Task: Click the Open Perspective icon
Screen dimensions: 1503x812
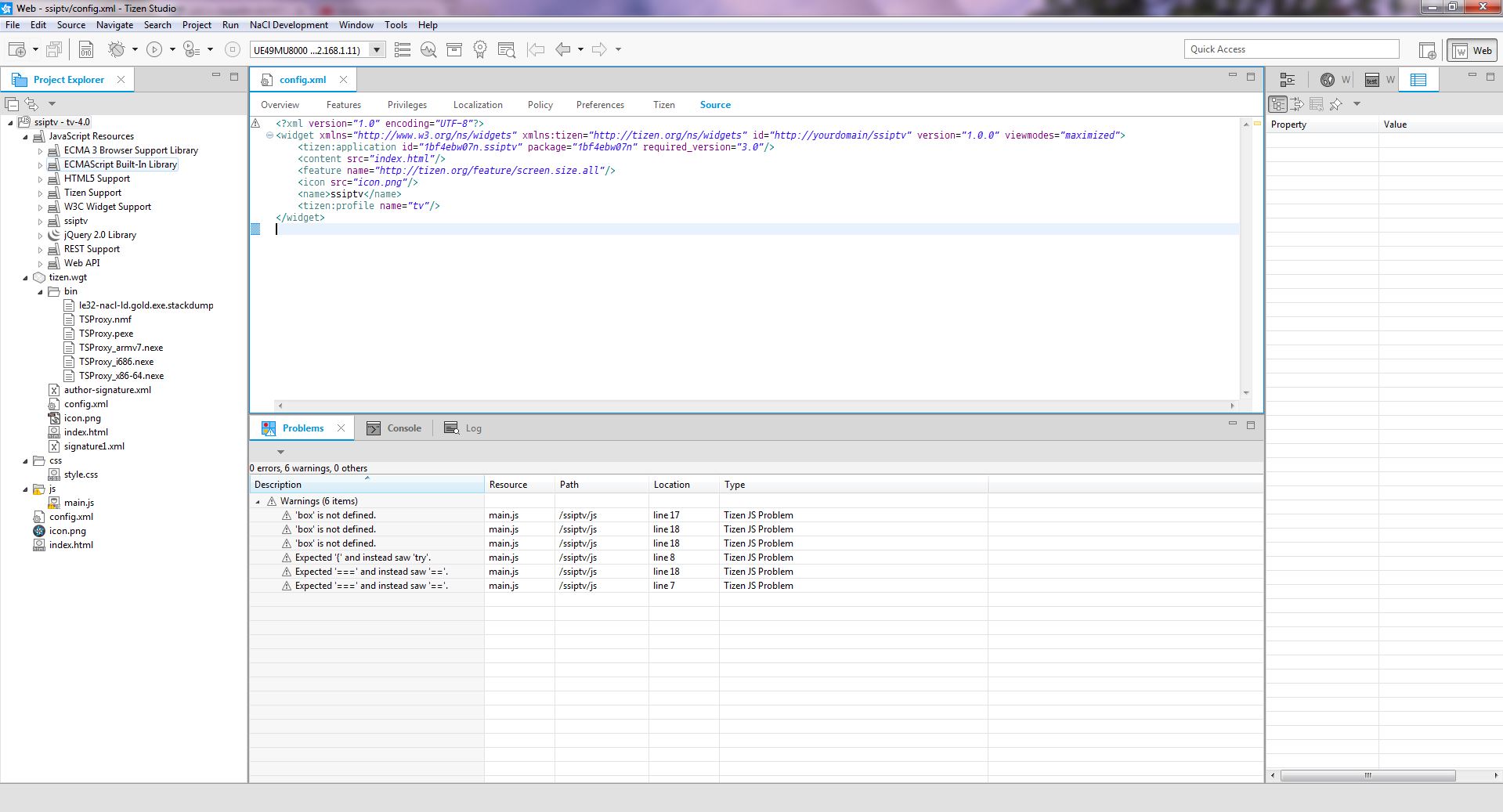Action: click(1428, 50)
